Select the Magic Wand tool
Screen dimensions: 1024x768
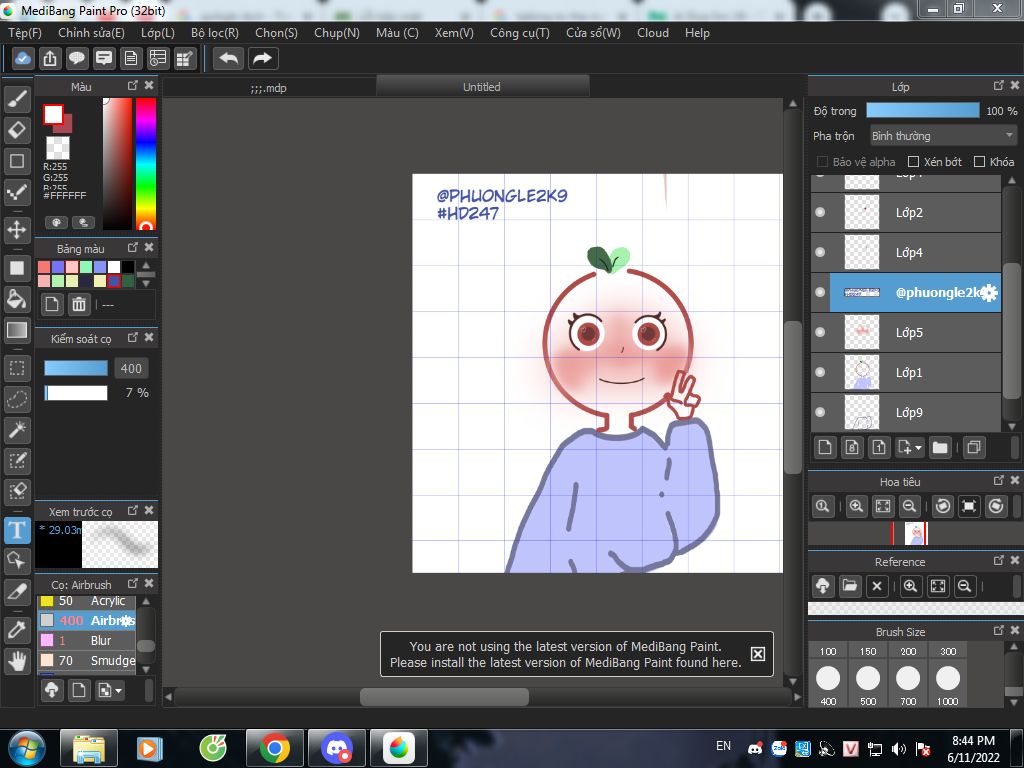pos(17,430)
